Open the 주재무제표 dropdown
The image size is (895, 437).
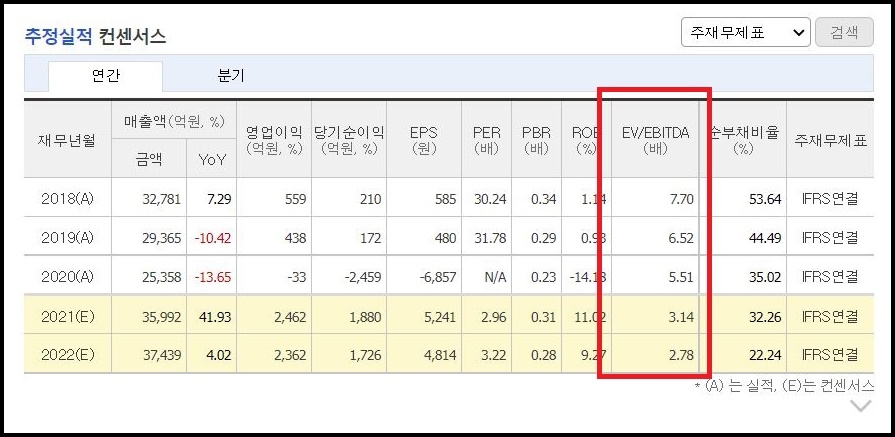(x=745, y=32)
